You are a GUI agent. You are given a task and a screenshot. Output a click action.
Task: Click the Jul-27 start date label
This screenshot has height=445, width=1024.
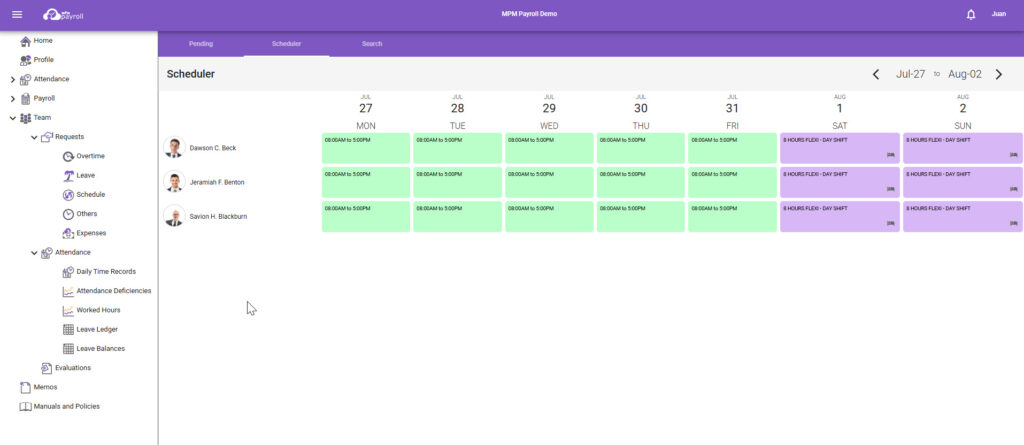[910, 74]
